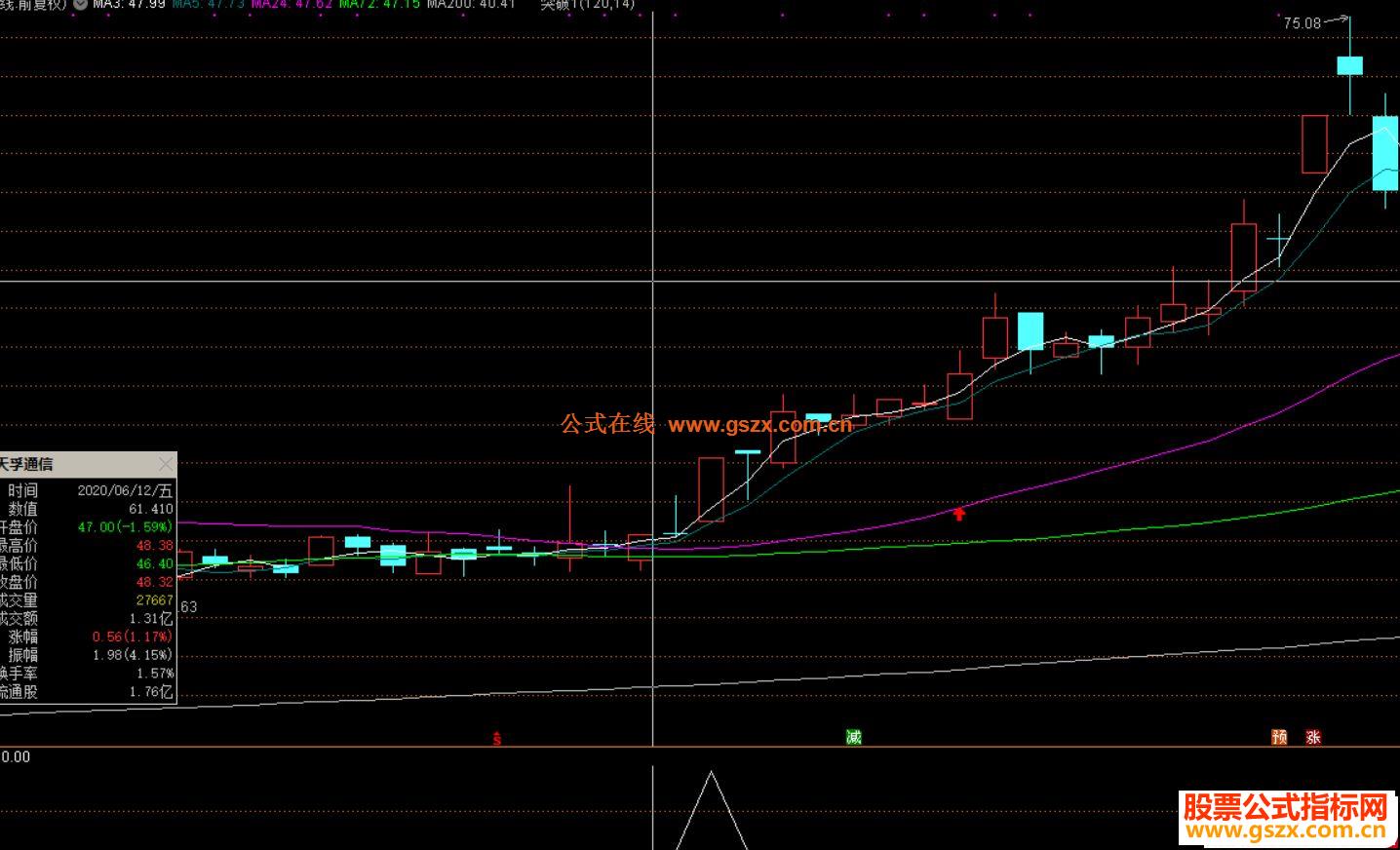1400x850 pixels.
Task: Click the volume value 27667
Action: click(154, 600)
